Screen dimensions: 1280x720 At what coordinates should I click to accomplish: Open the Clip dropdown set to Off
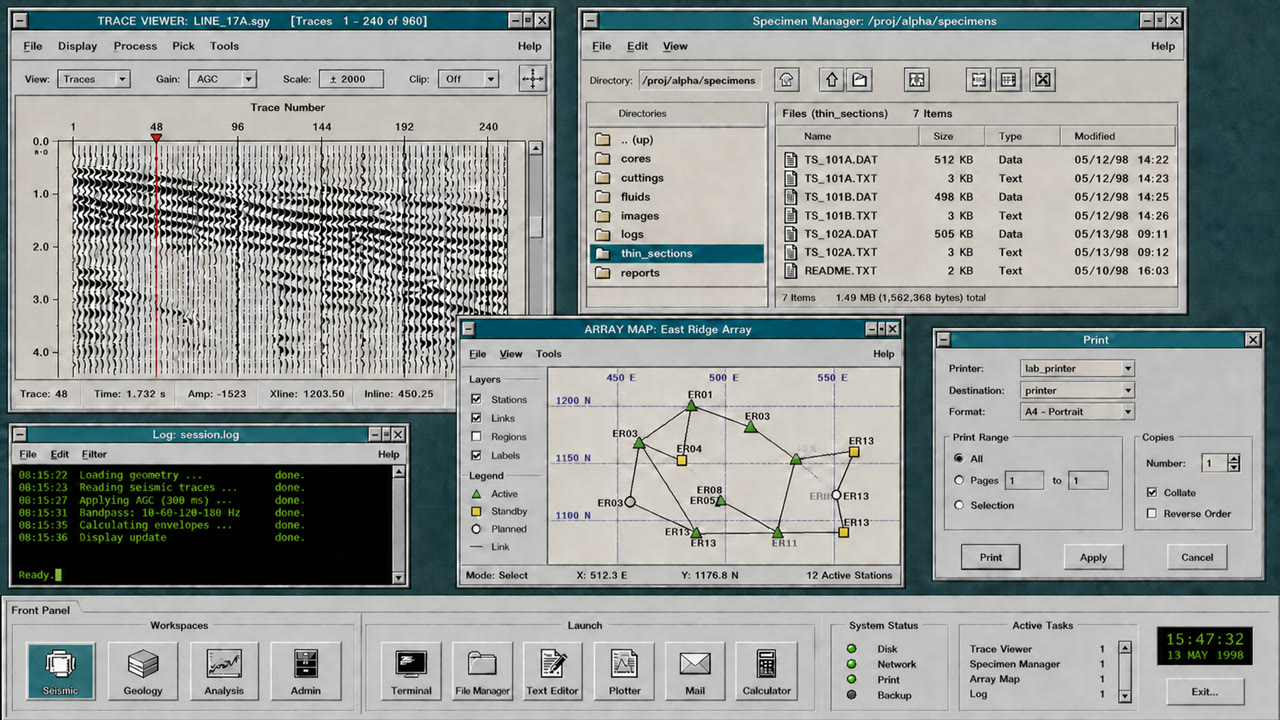pos(469,79)
